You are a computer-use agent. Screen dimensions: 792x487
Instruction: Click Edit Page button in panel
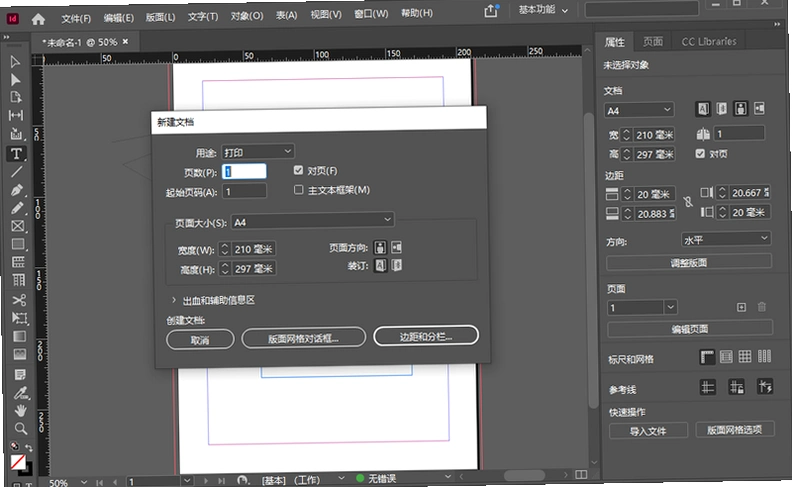689,329
